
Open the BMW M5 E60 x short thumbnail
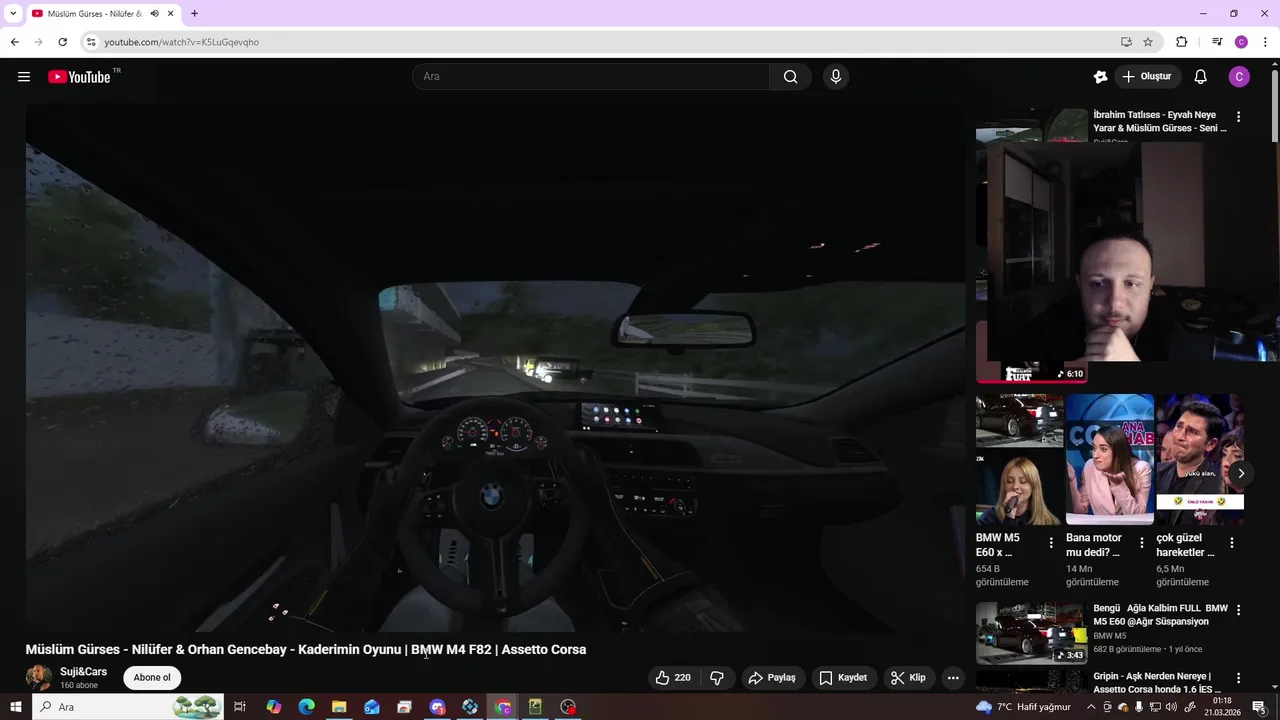tap(1019, 459)
